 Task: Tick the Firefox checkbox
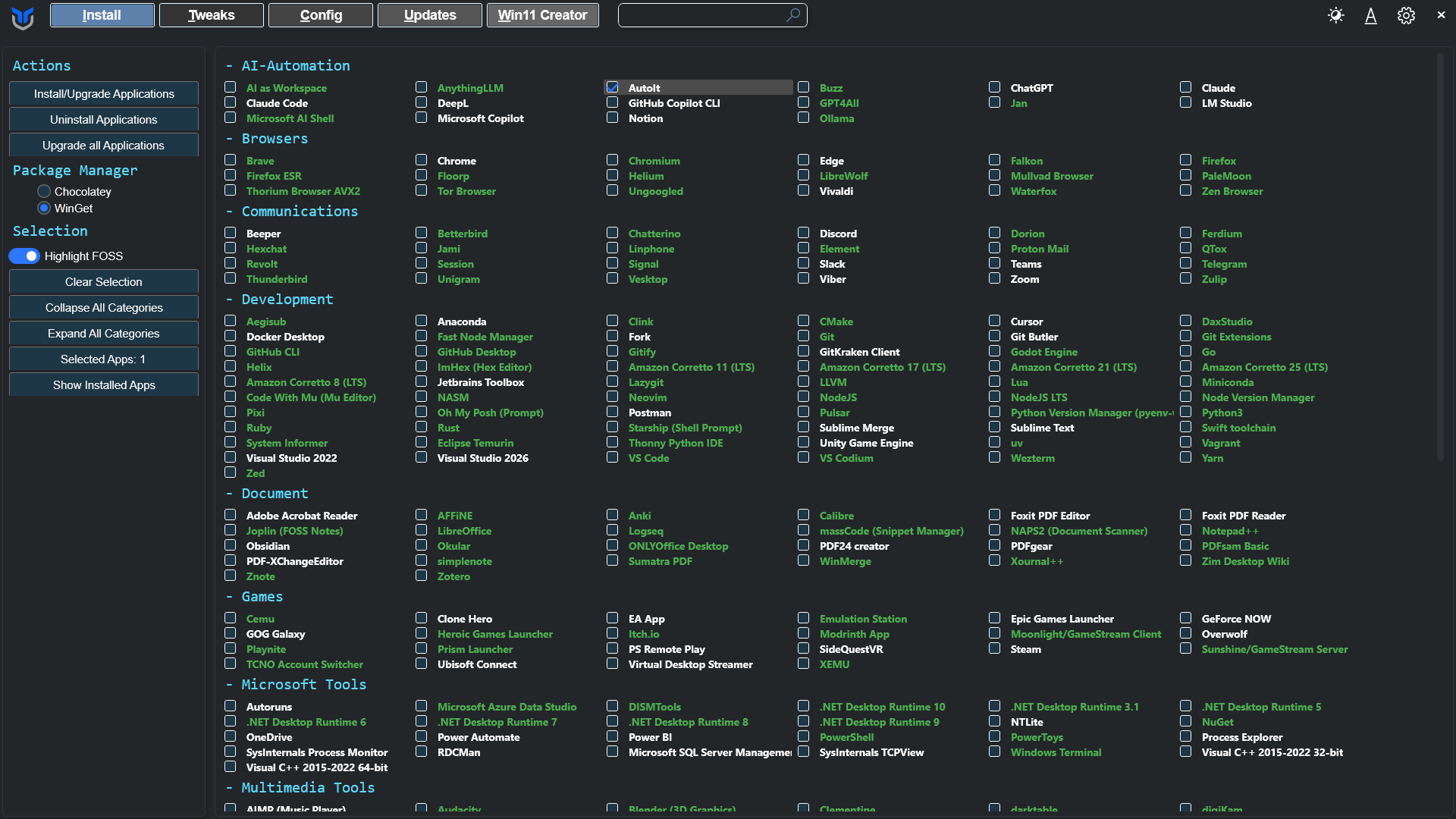point(1186,160)
